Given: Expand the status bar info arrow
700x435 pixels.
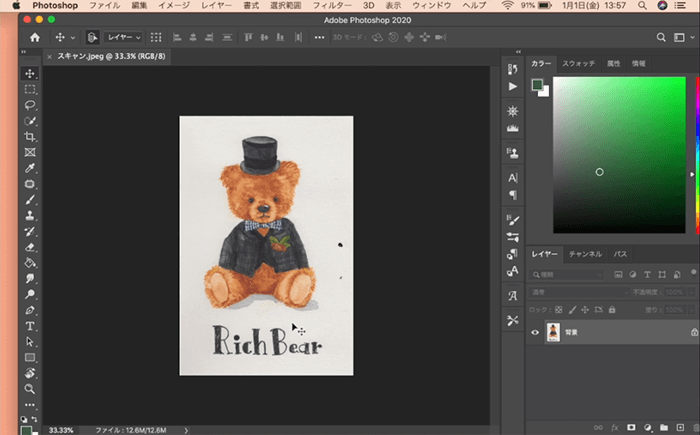Looking at the screenshot, I should point(186,431).
